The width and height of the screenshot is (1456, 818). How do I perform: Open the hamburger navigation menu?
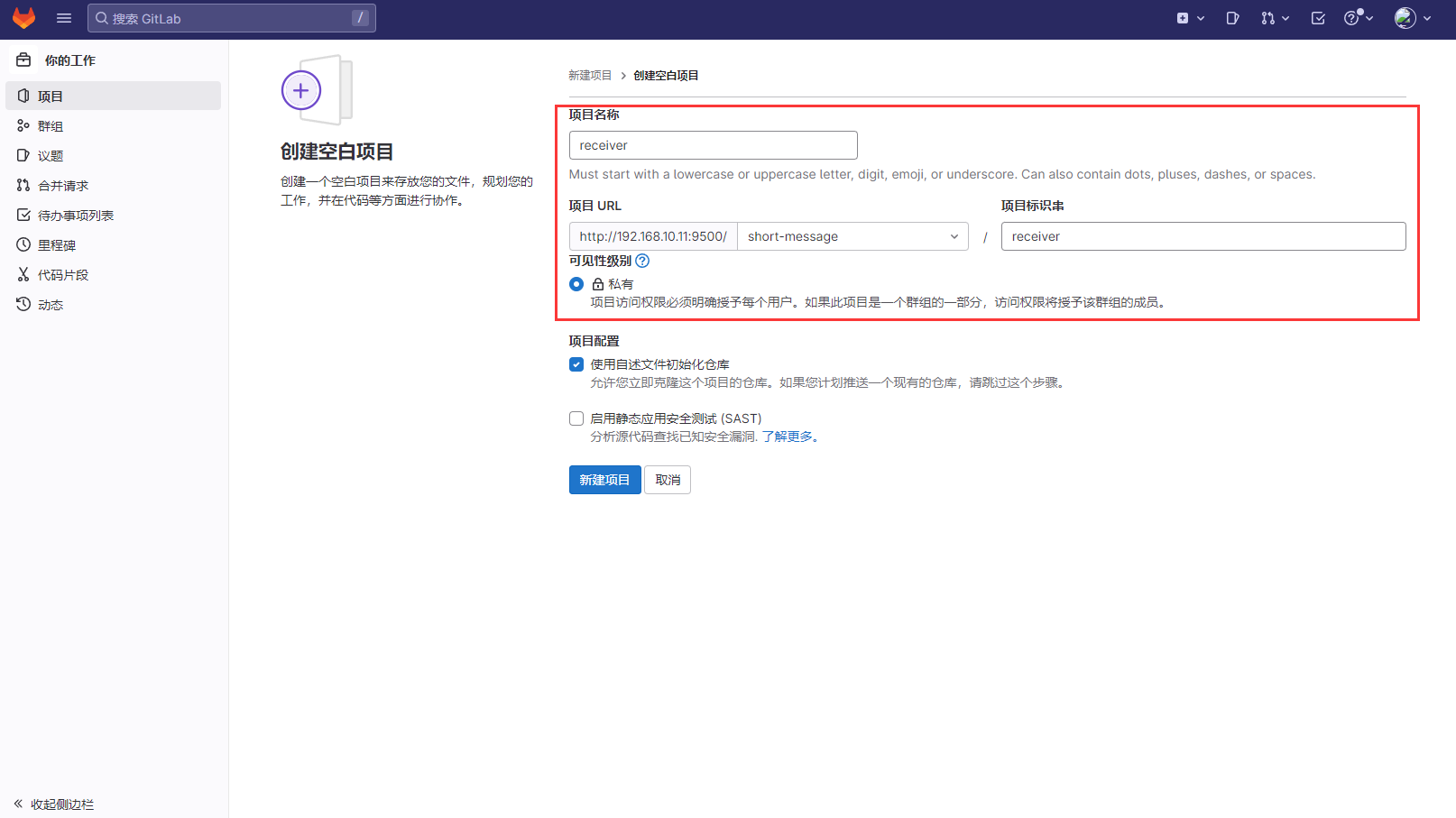point(64,18)
